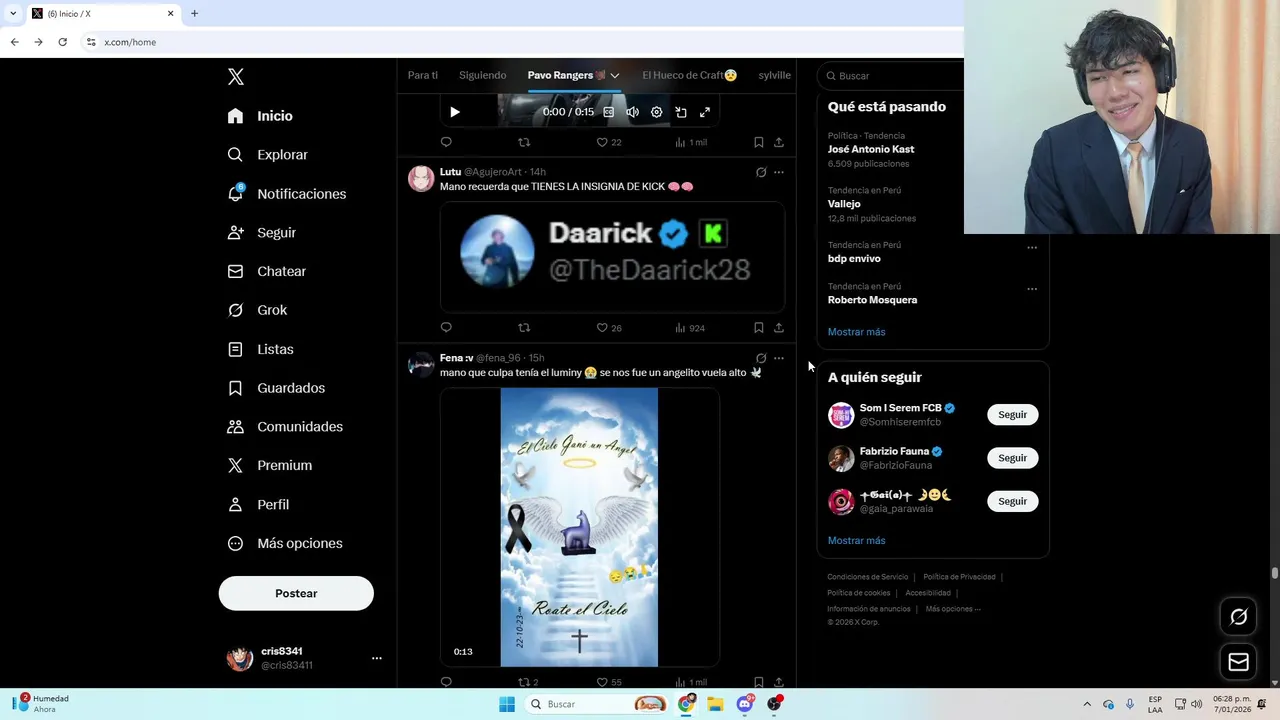Share the top video post

click(779, 142)
